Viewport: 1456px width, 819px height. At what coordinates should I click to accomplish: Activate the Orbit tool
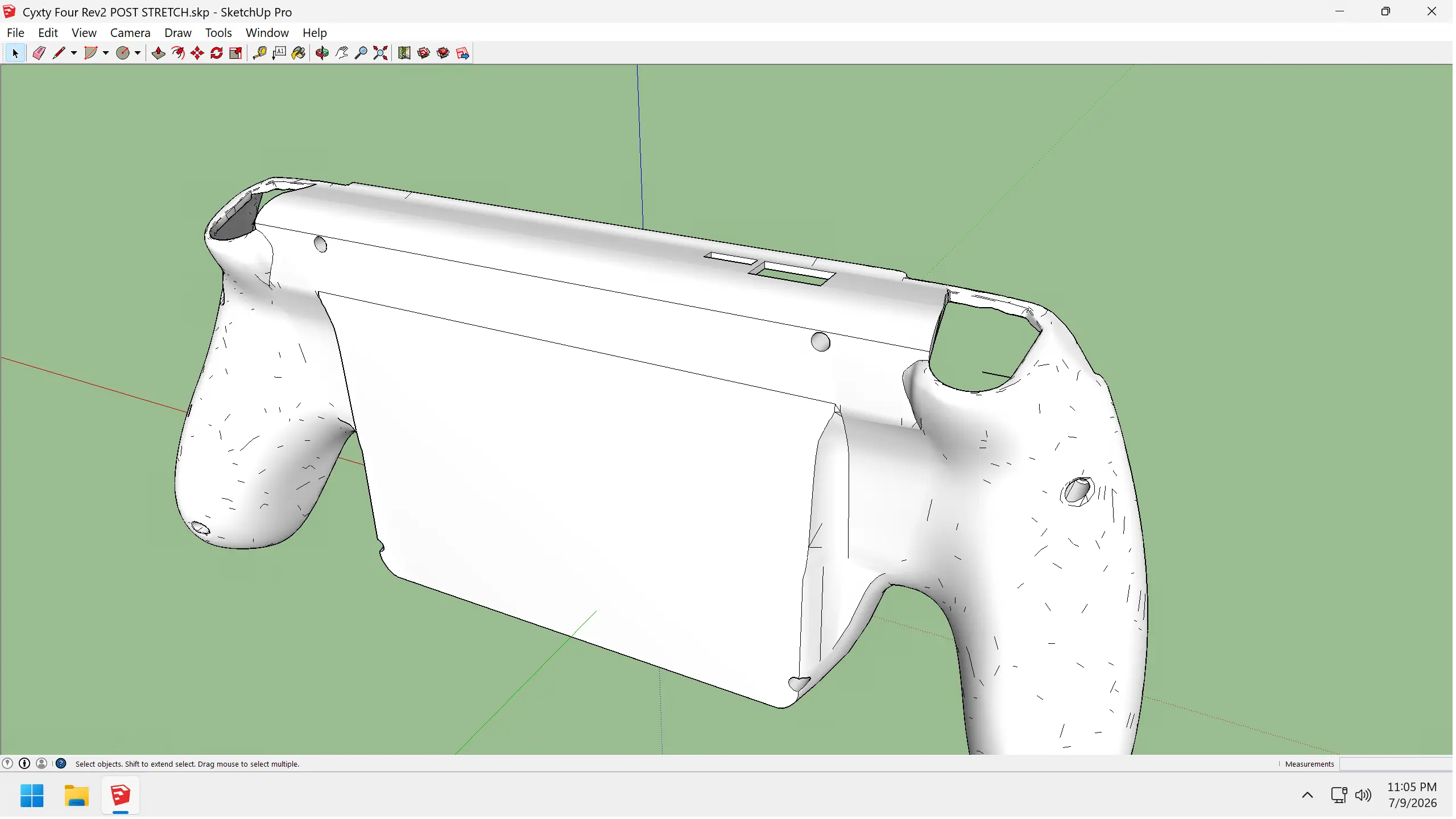coord(322,53)
